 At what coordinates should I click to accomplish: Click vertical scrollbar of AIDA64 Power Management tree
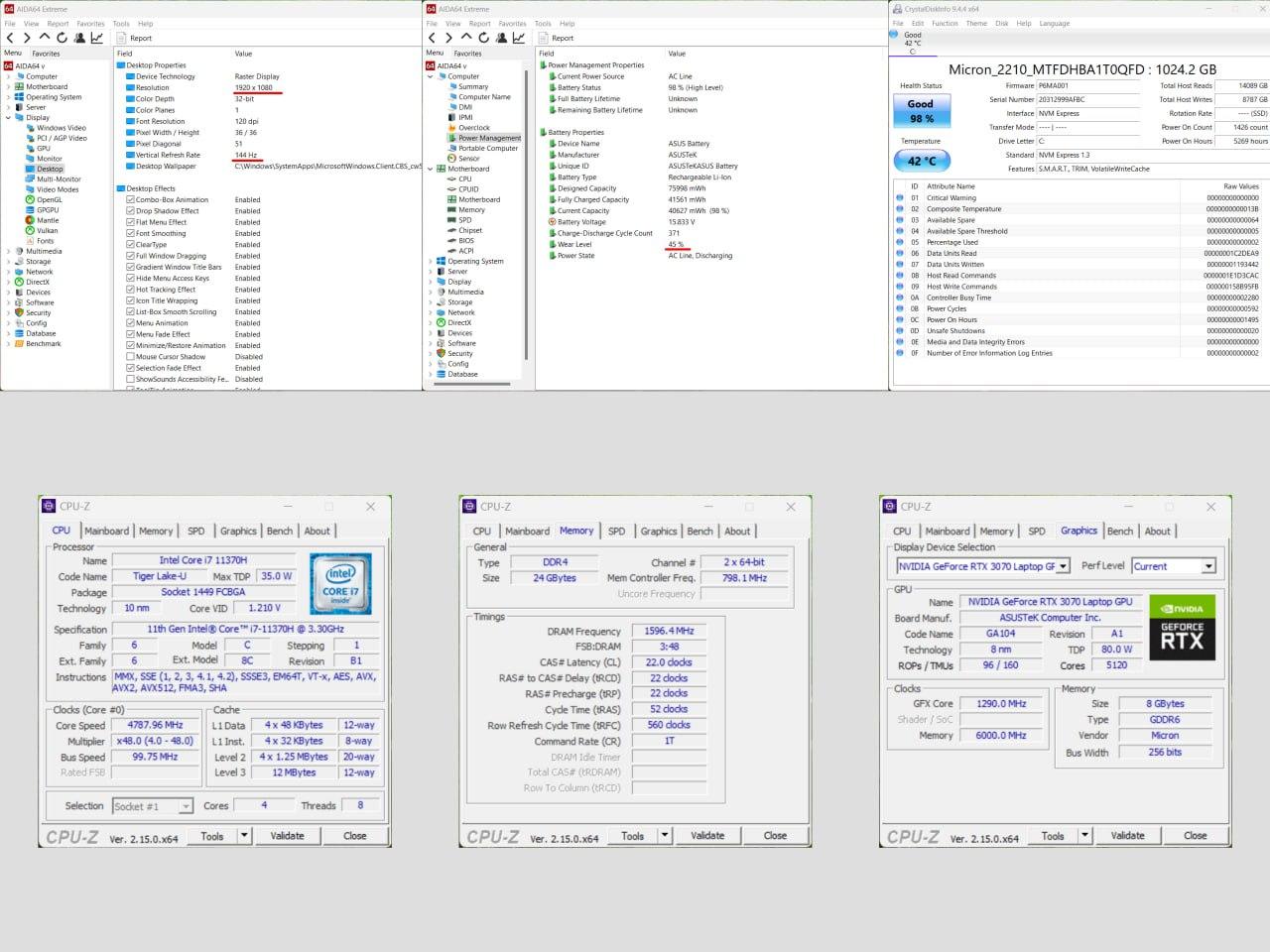(525, 213)
